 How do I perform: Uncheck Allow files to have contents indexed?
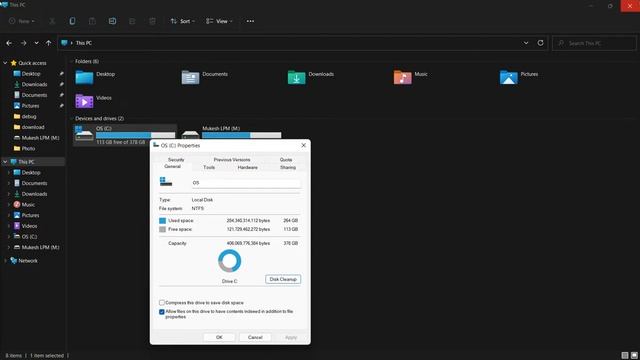point(162,312)
